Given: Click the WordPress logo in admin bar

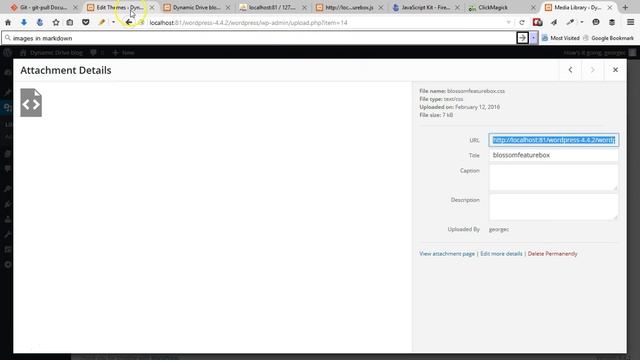Looking at the screenshot, I should click(x=7, y=53).
